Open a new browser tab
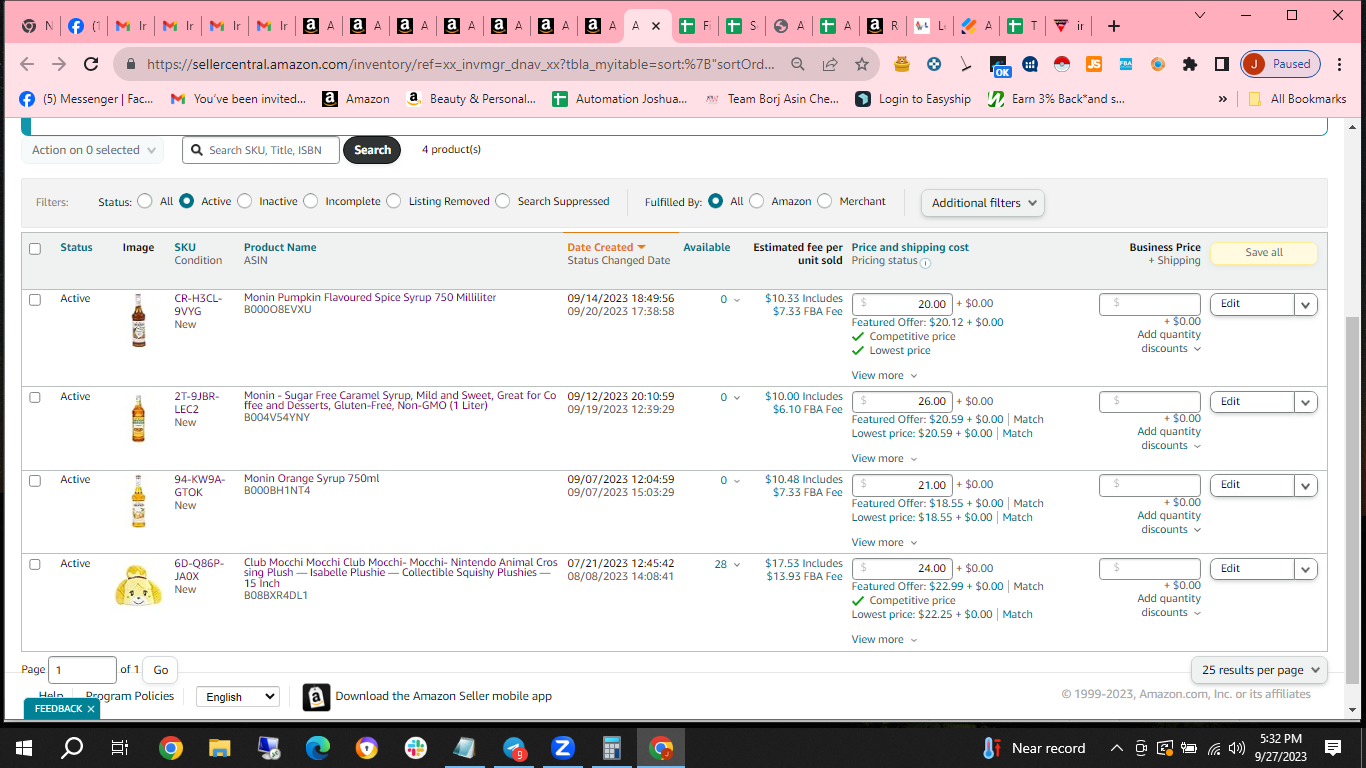This screenshot has width=1366, height=768. [1114, 26]
